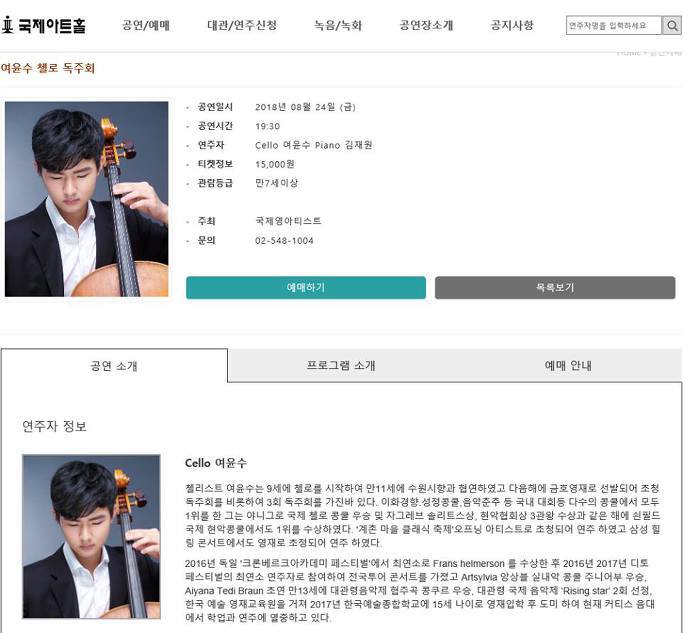
Task: Click the gray 목록보기 list button
Action: (x=555, y=288)
